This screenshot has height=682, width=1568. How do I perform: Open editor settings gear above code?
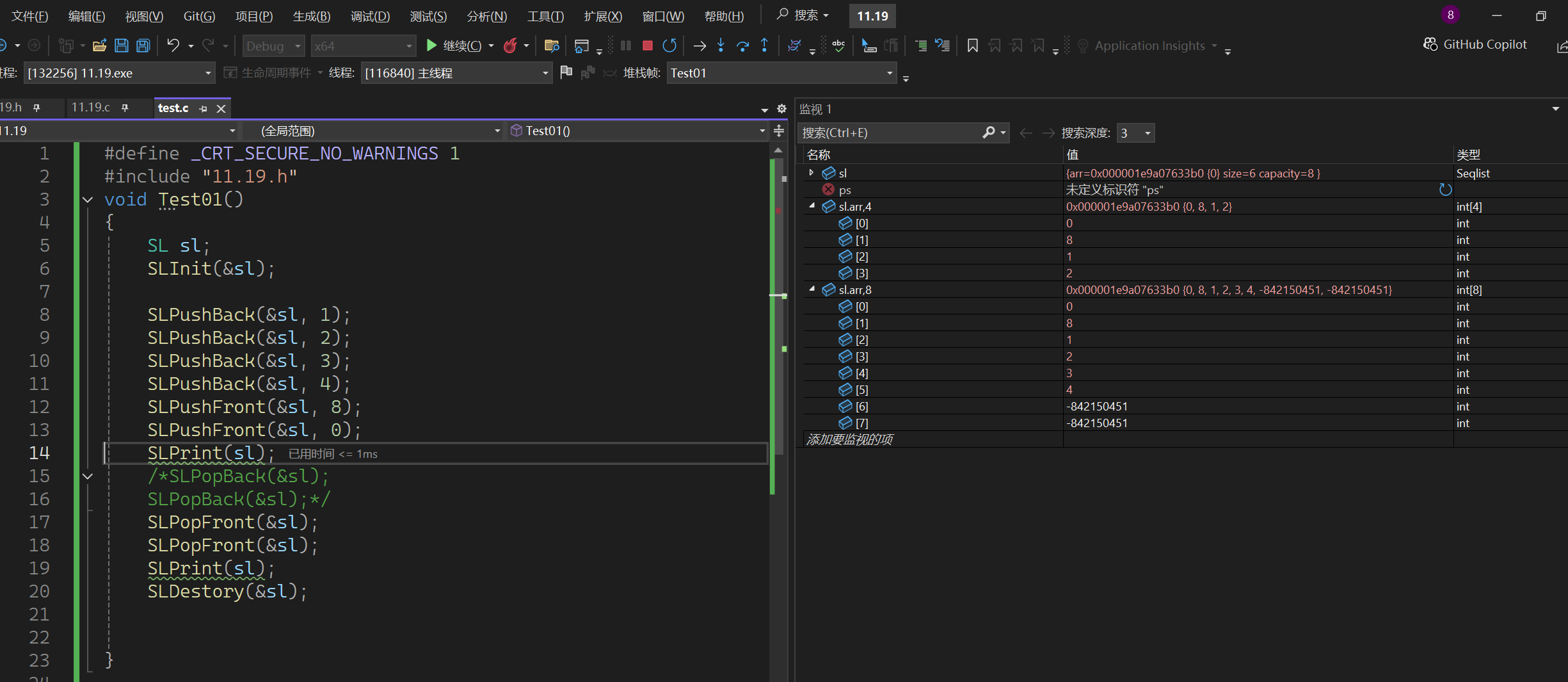tap(781, 108)
